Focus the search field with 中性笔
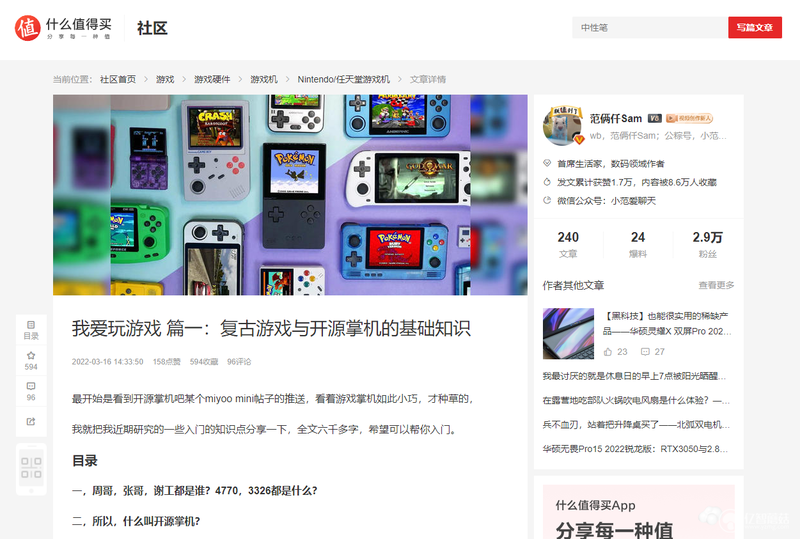This screenshot has width=800, height=539. pos(650,28)
